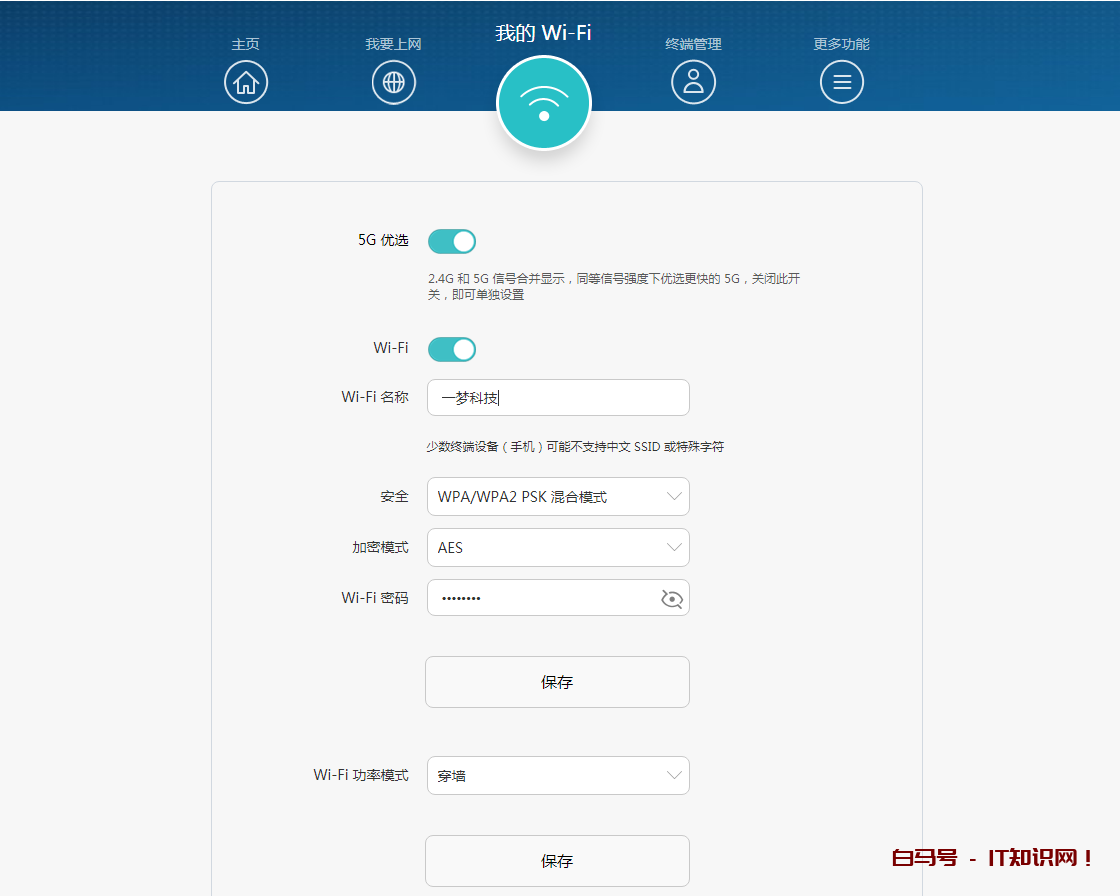The height and width of the screenshot is (896, 1120).
Task: Click the 终端管理 user icon
Action: pyautogui.click(x=693, y=82)
